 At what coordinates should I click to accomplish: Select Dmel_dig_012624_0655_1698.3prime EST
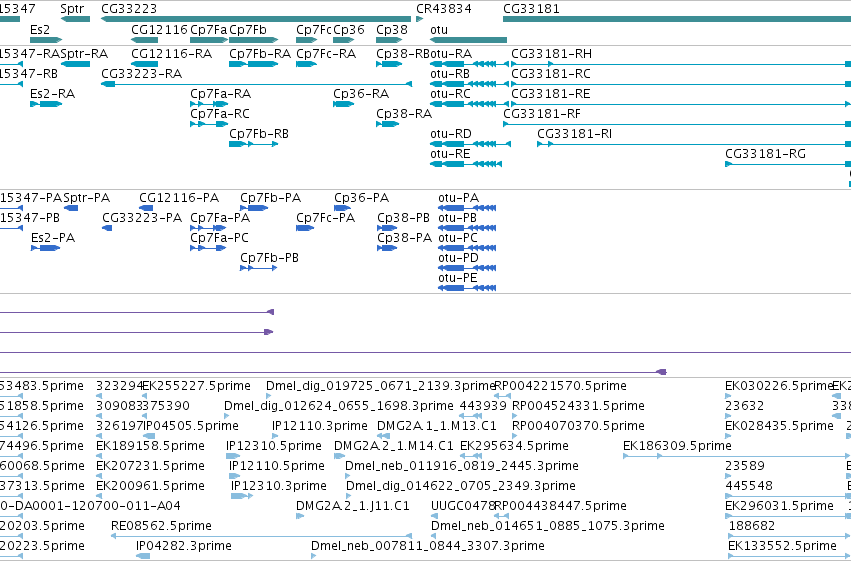coord(339,406)
